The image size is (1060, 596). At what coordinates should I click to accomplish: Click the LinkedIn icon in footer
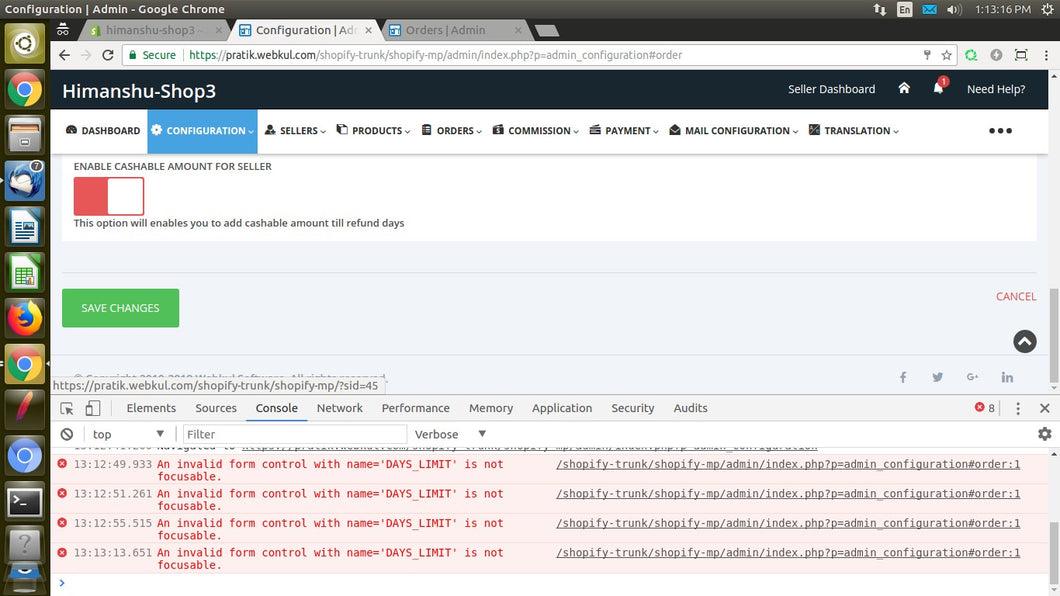[x=1007, y=377]
